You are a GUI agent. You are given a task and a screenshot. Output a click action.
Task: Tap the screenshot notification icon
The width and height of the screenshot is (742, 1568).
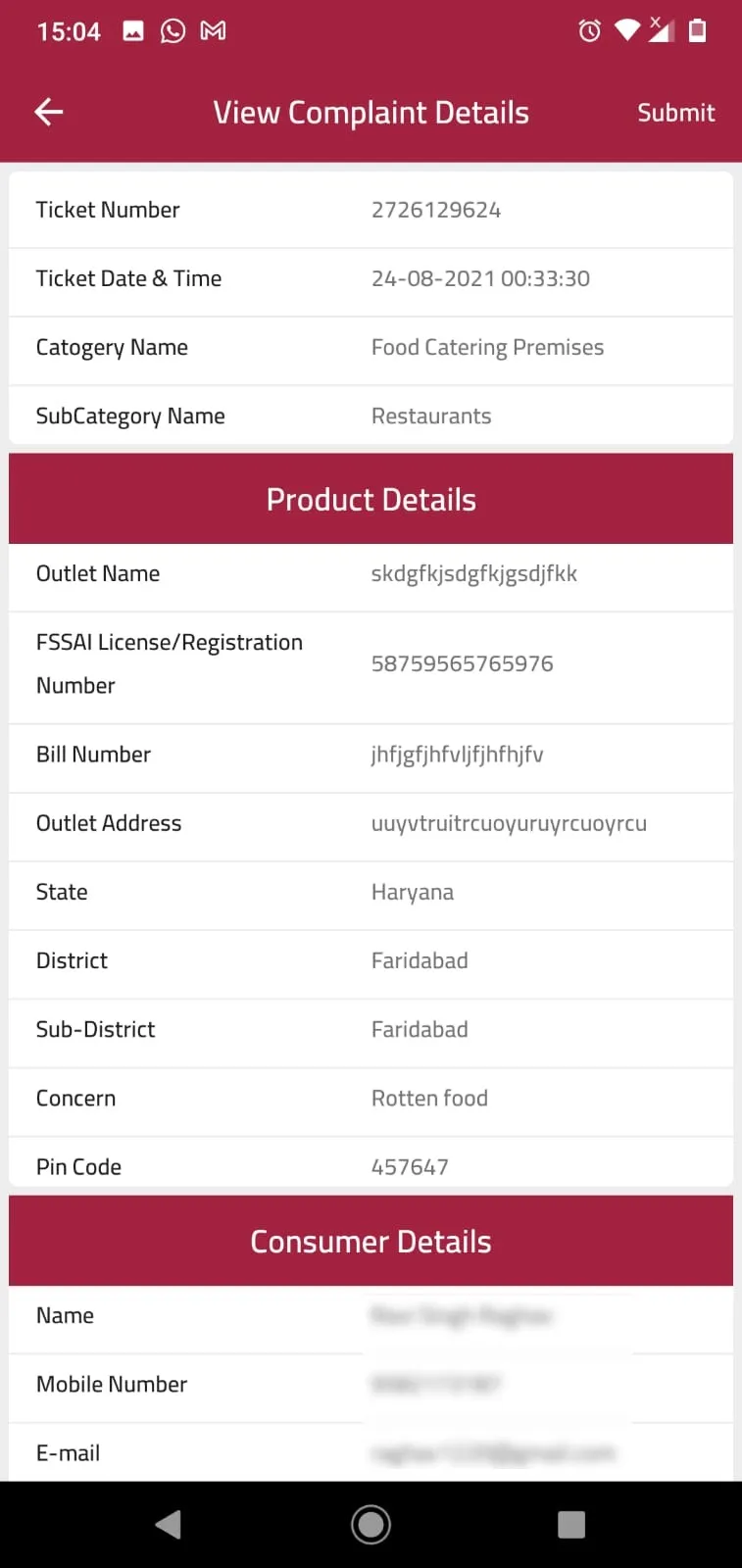pos(133,30)
